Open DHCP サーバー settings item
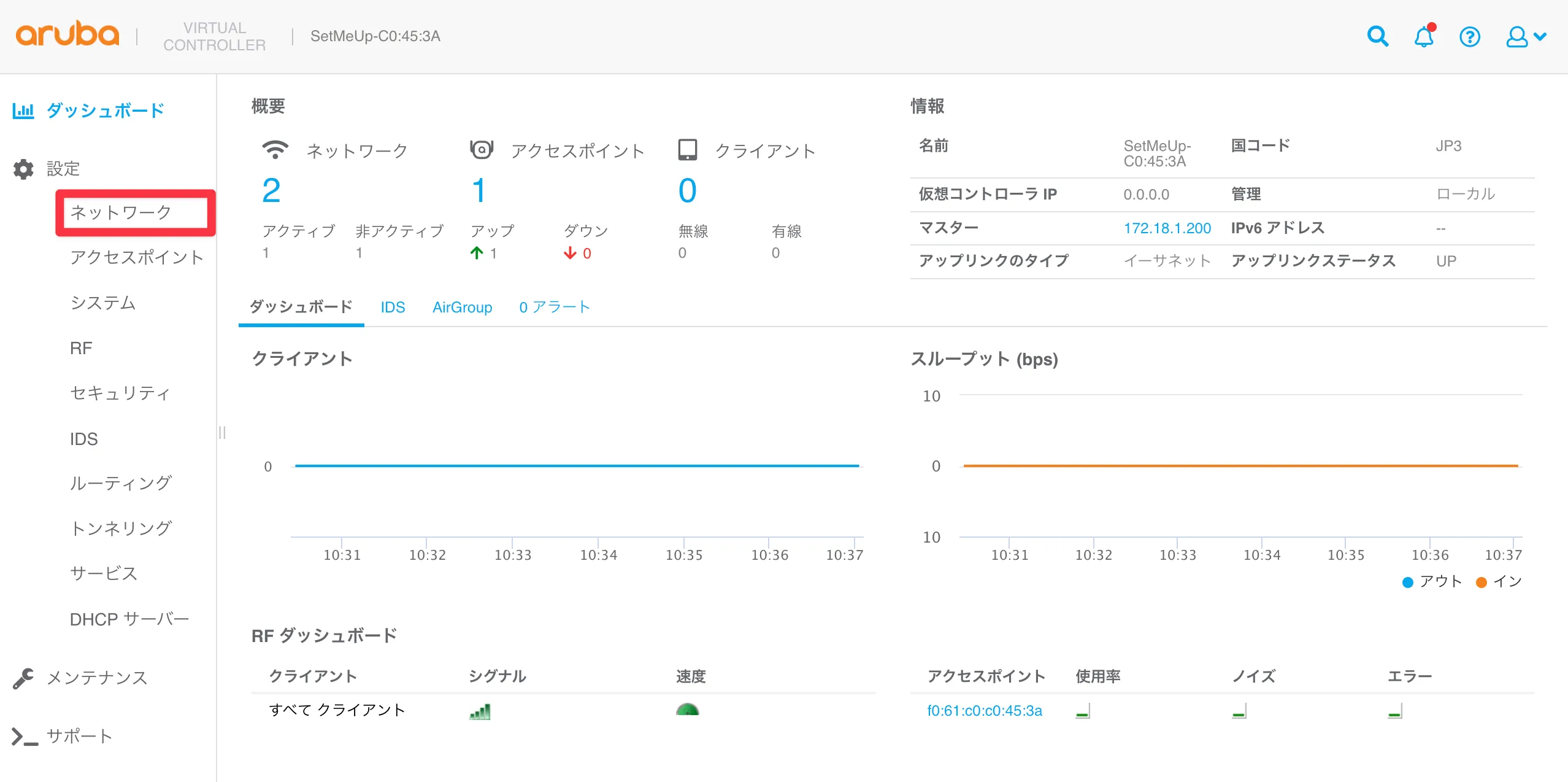Screen dimensions: 1568x782 (x=129, y=619)
